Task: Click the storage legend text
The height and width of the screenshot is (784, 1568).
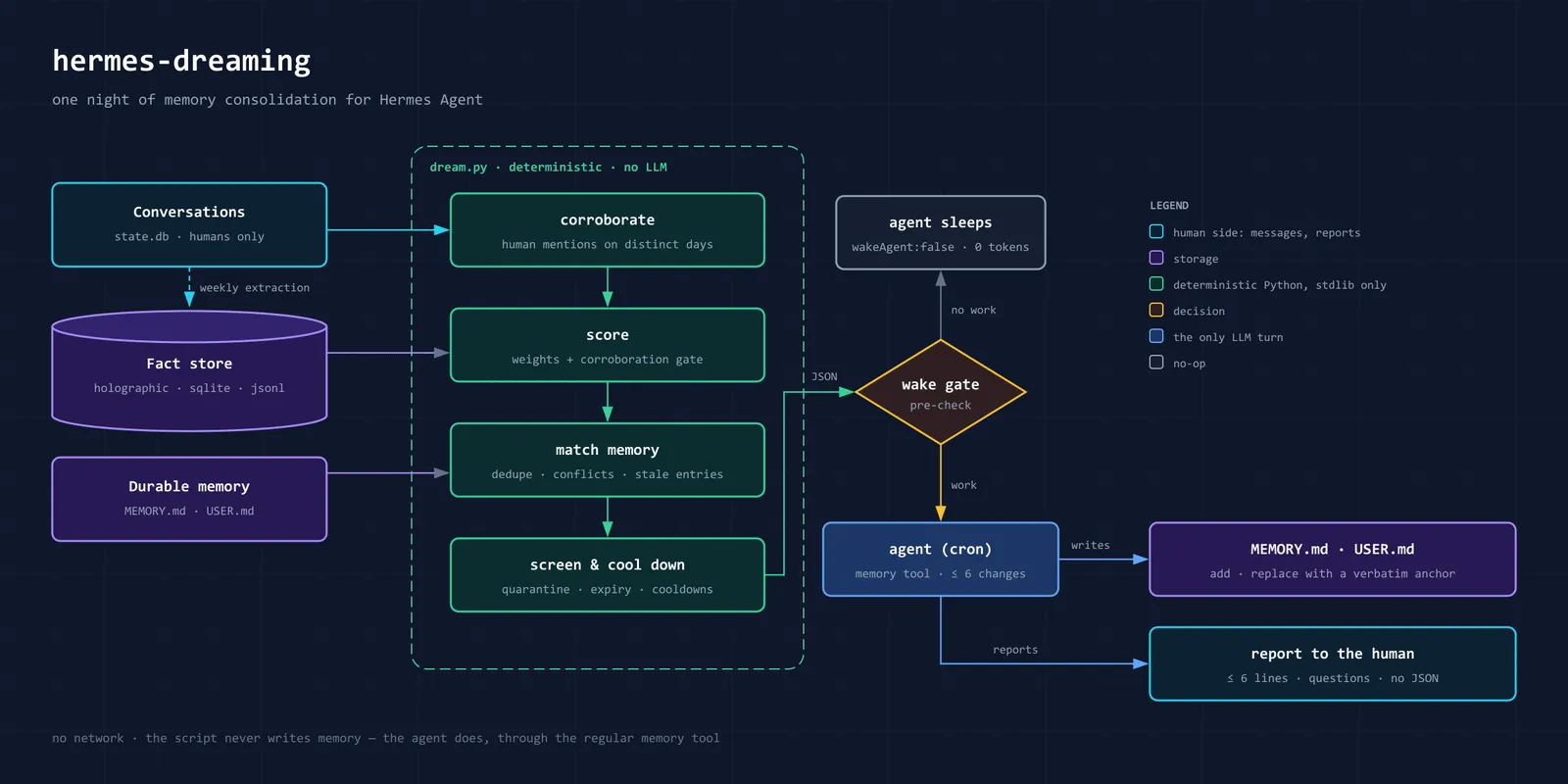Action: [x=1196, y=259]
